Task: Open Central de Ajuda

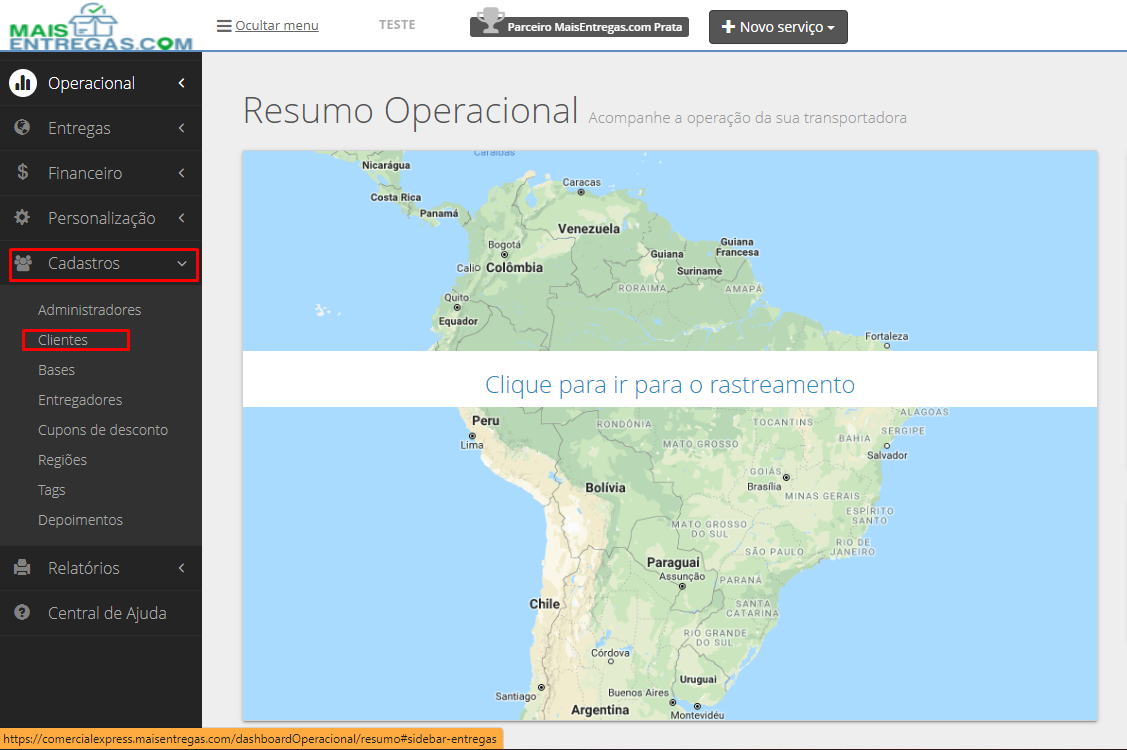Action: [101, 613]
